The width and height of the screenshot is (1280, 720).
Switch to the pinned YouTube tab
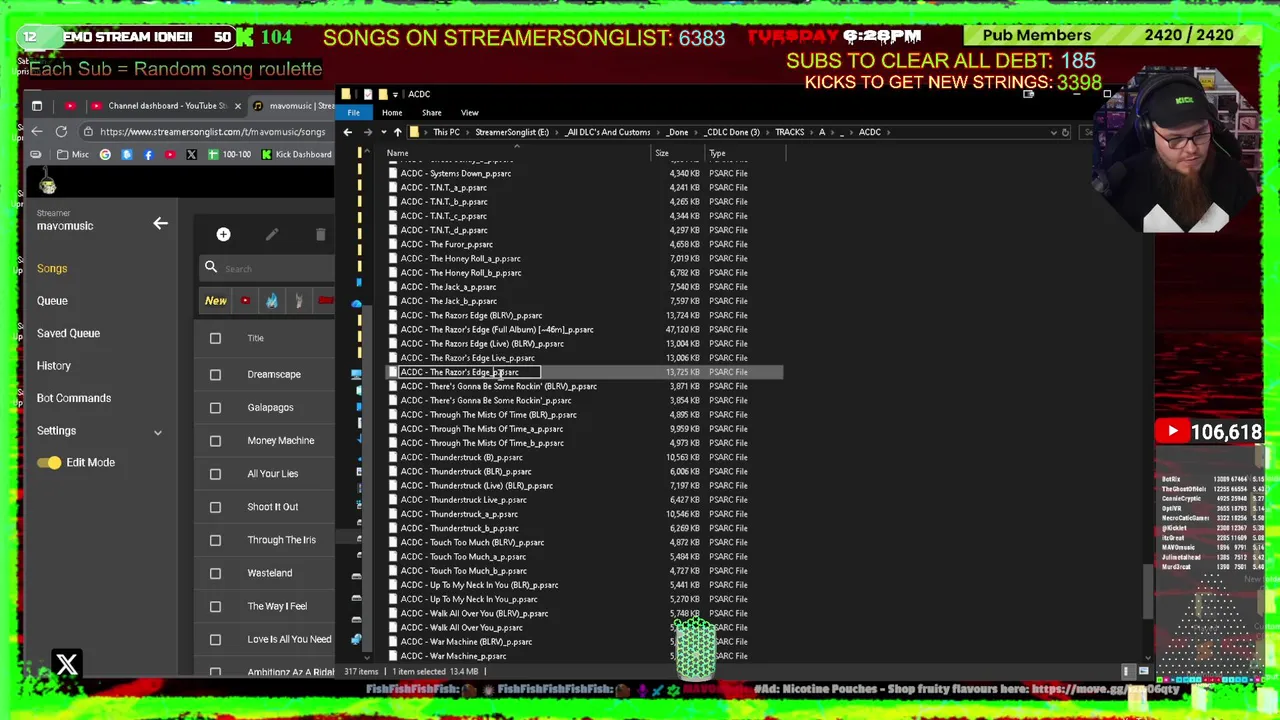pos(70,106)
